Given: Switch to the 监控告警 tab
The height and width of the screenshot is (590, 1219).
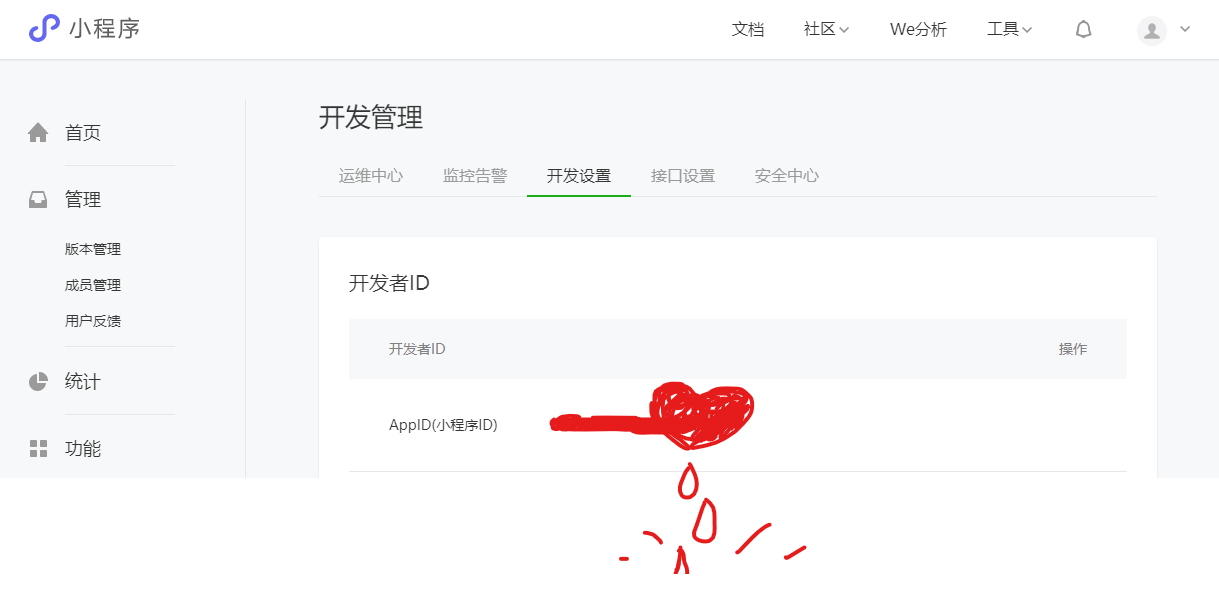Looking at the screenshot, I should pyautogui.click(x=475, y=176).
